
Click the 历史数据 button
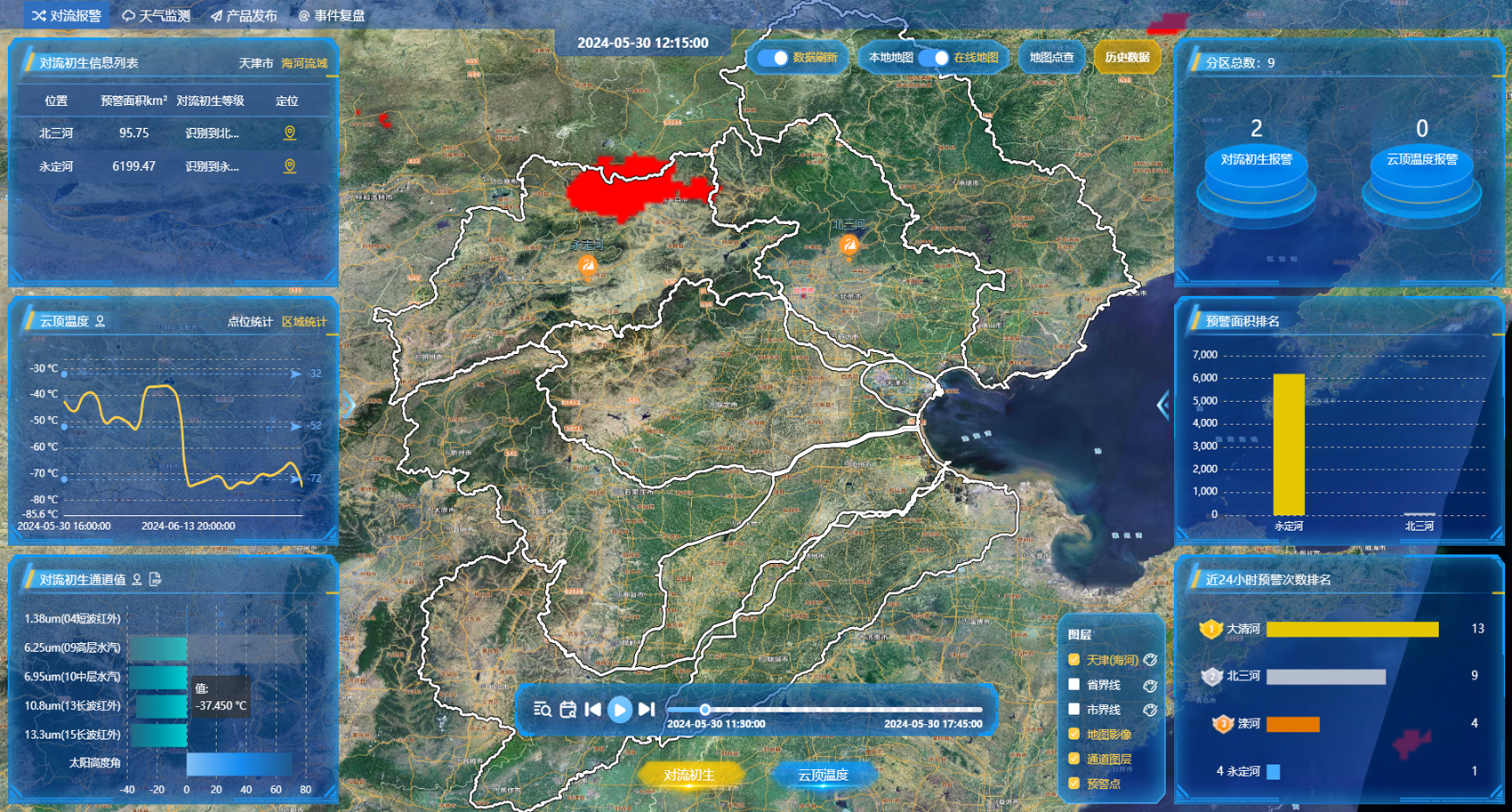pyautogui.click(x=1127, y=58)
